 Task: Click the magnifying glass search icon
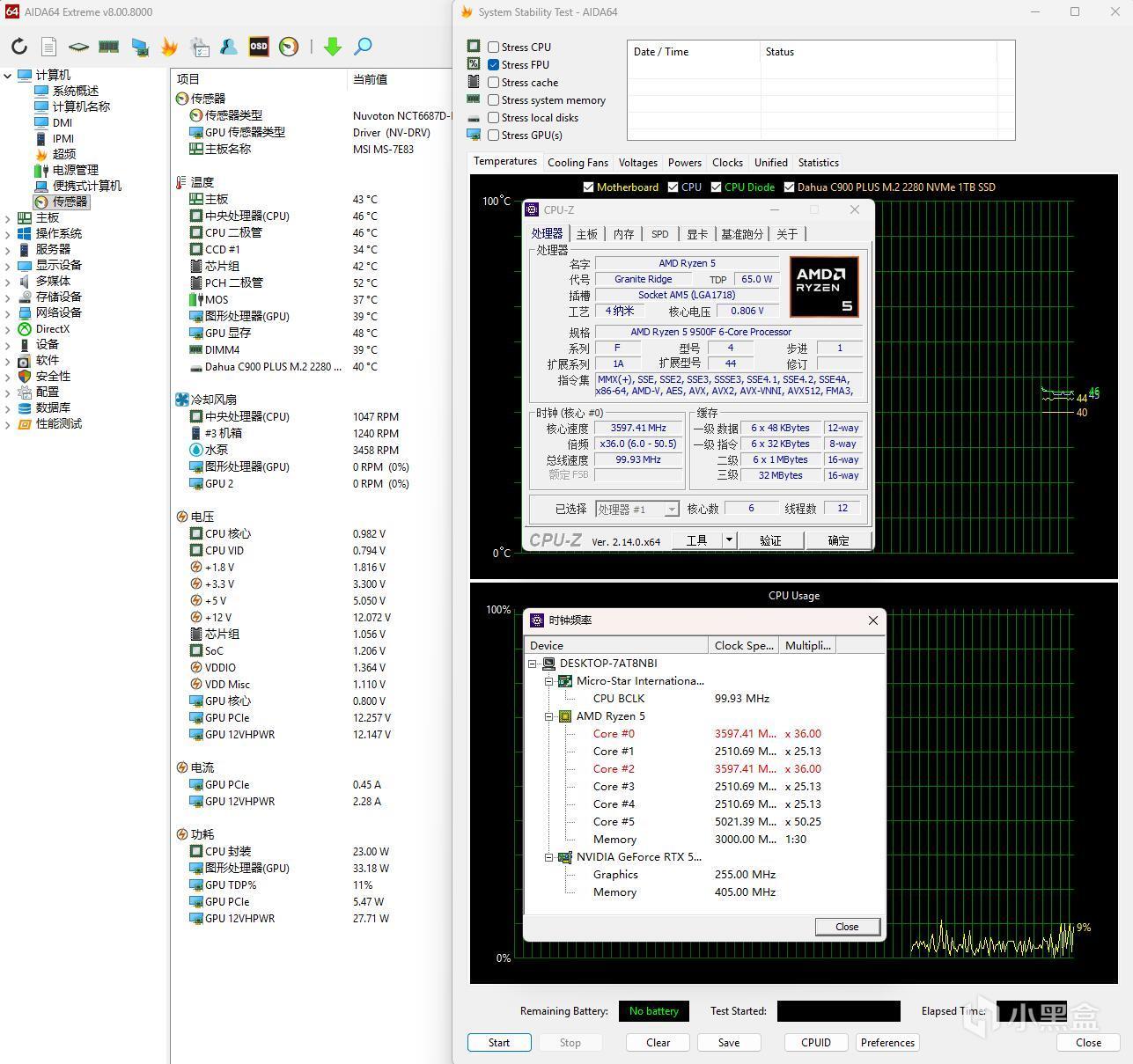(x=363, y=47)
